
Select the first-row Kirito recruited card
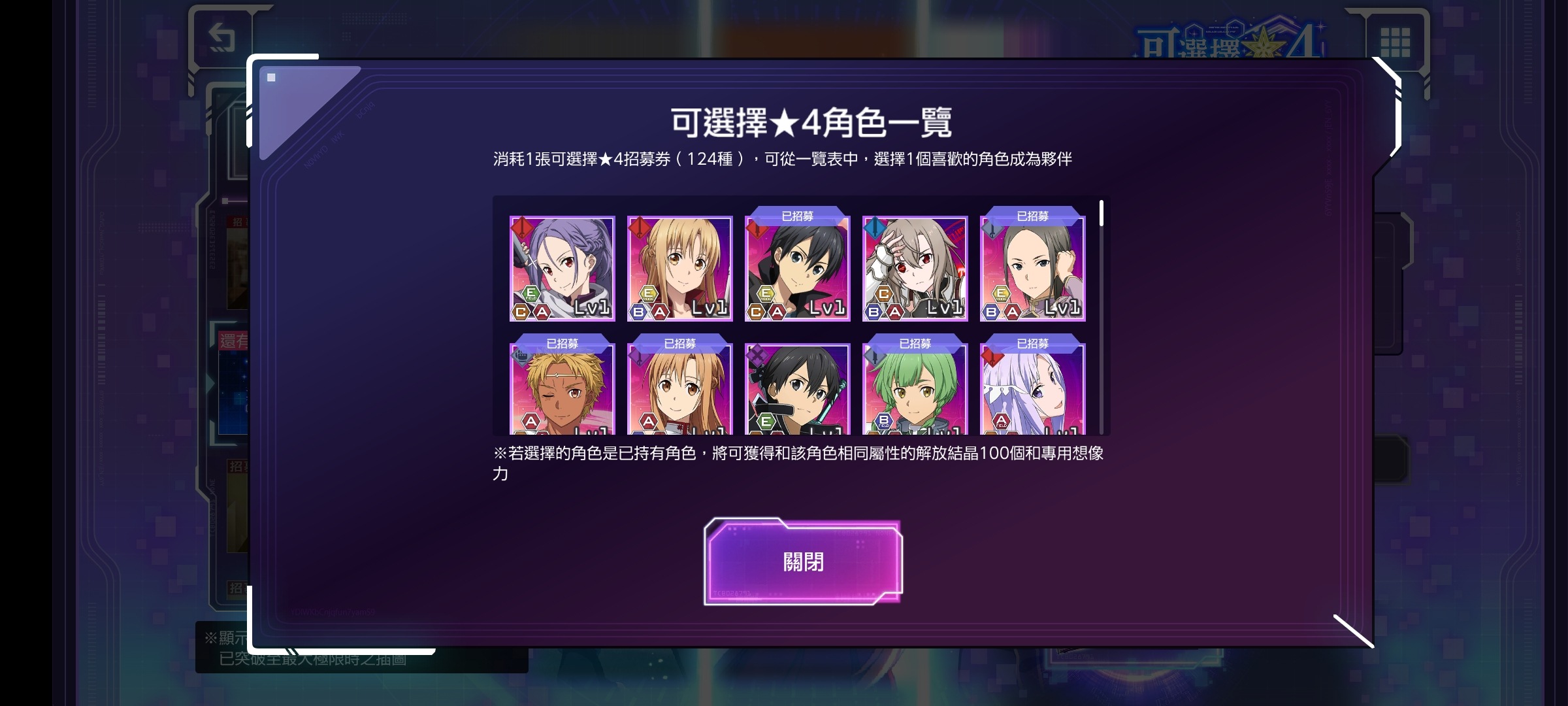click(x=797, y=269)
